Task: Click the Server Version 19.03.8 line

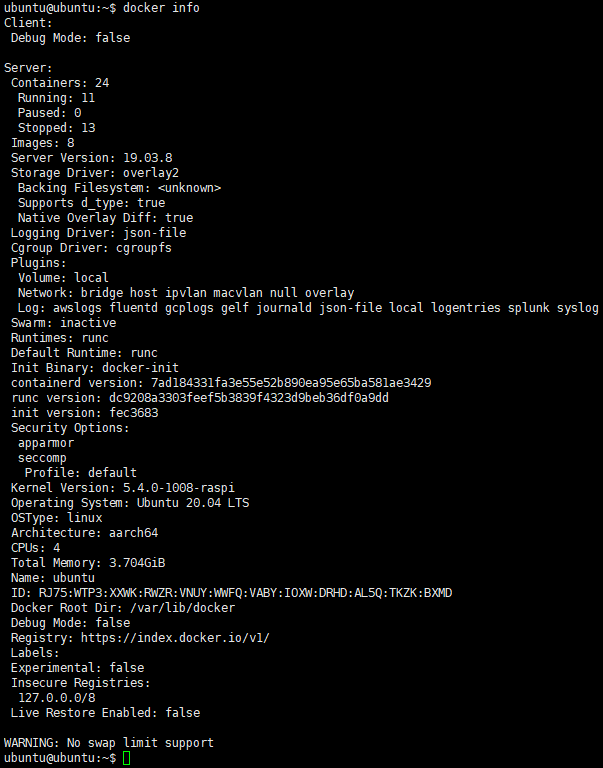Action: click(91, 158)
